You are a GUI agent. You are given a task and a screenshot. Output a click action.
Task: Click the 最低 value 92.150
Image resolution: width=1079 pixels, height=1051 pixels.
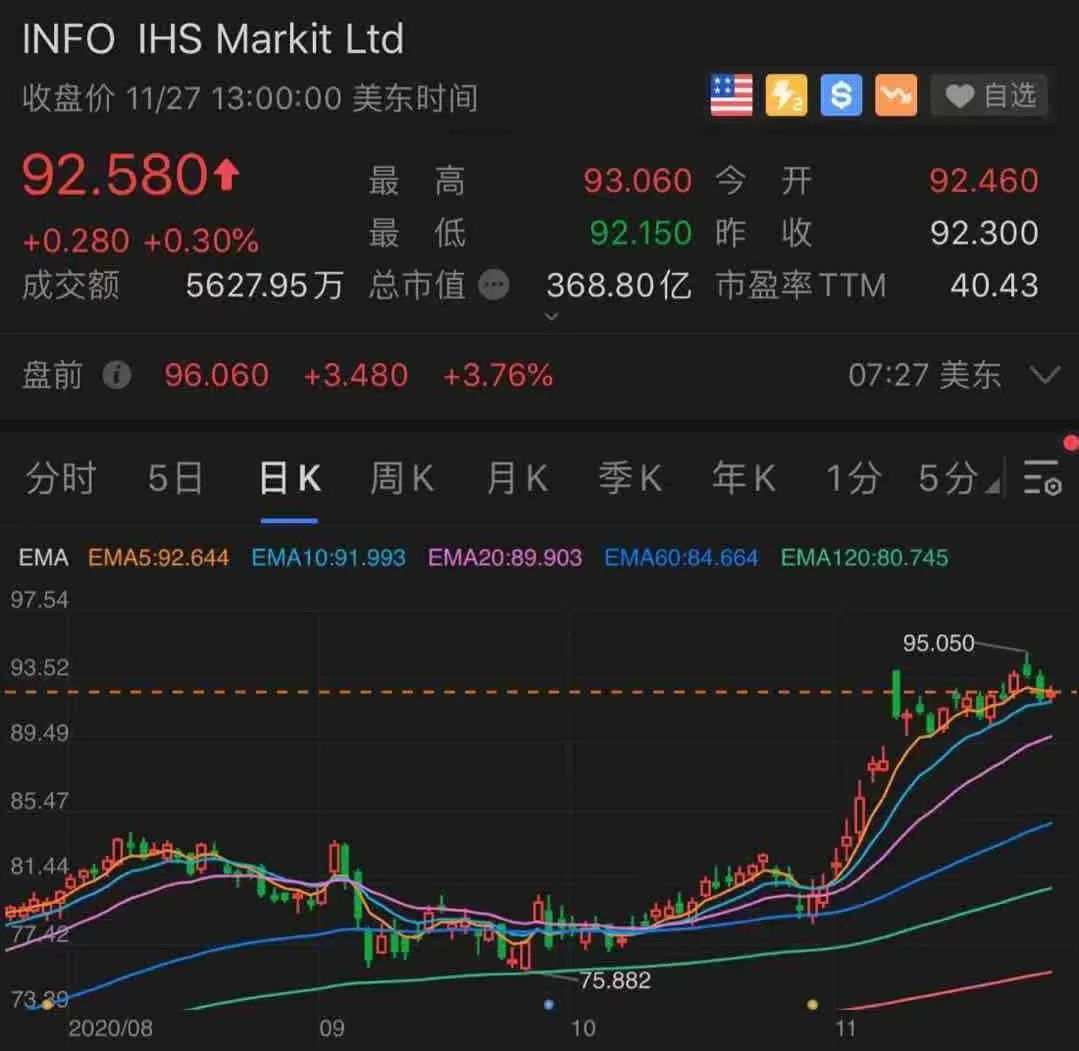pos(641,233)
